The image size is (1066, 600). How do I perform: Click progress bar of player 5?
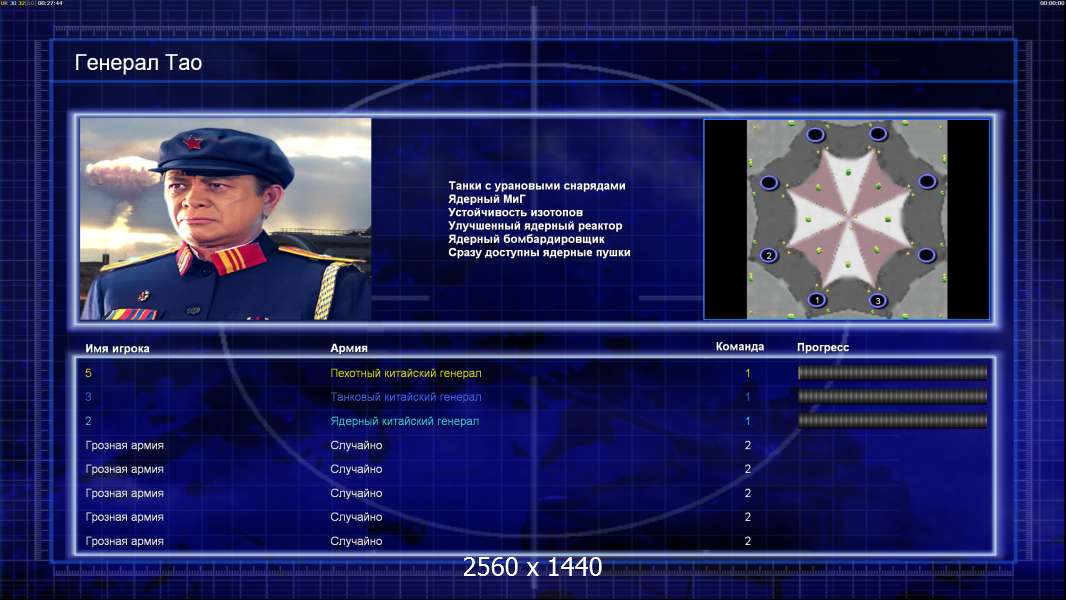click(x=892, y=373)
